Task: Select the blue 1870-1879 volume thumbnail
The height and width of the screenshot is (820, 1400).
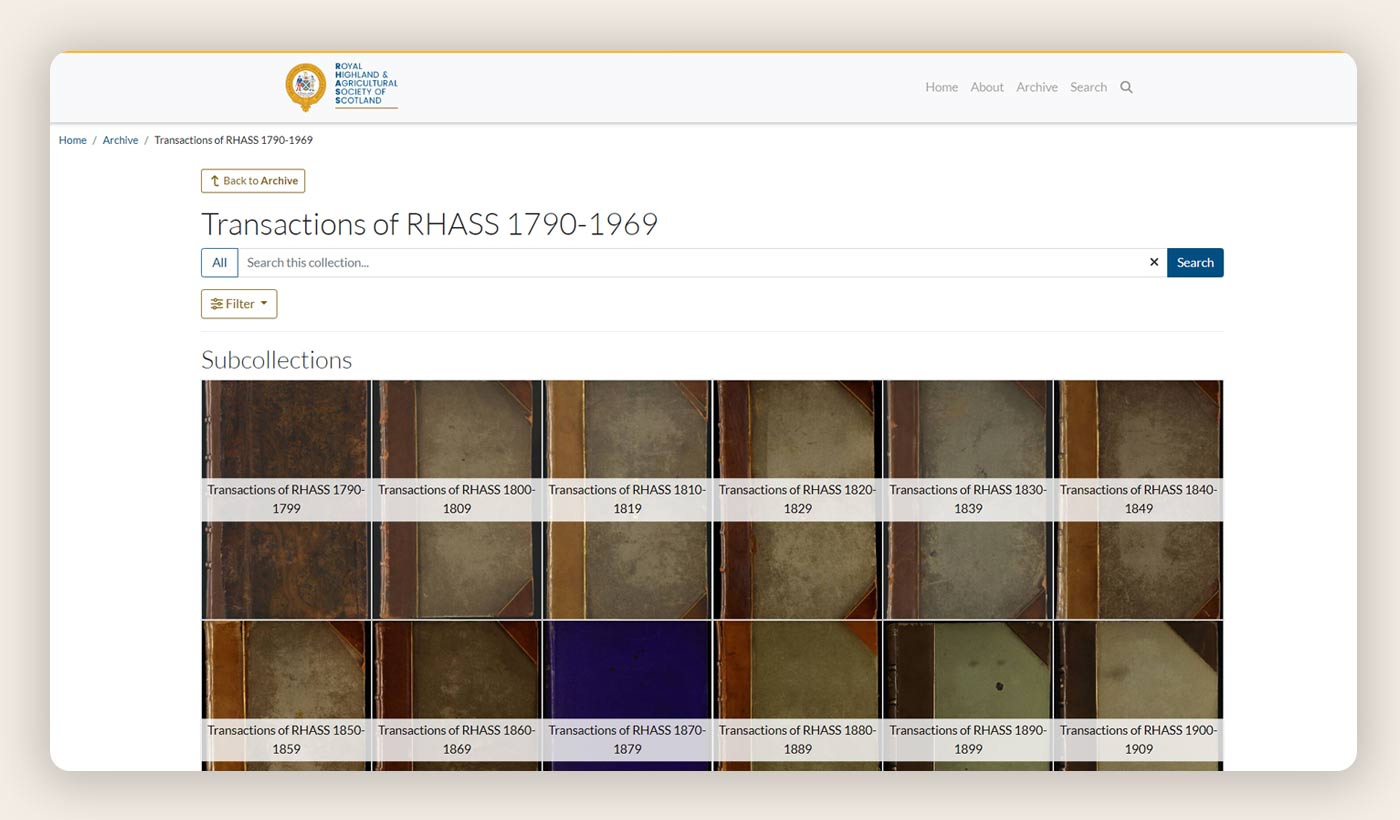Action: click(x=627, y=670)
